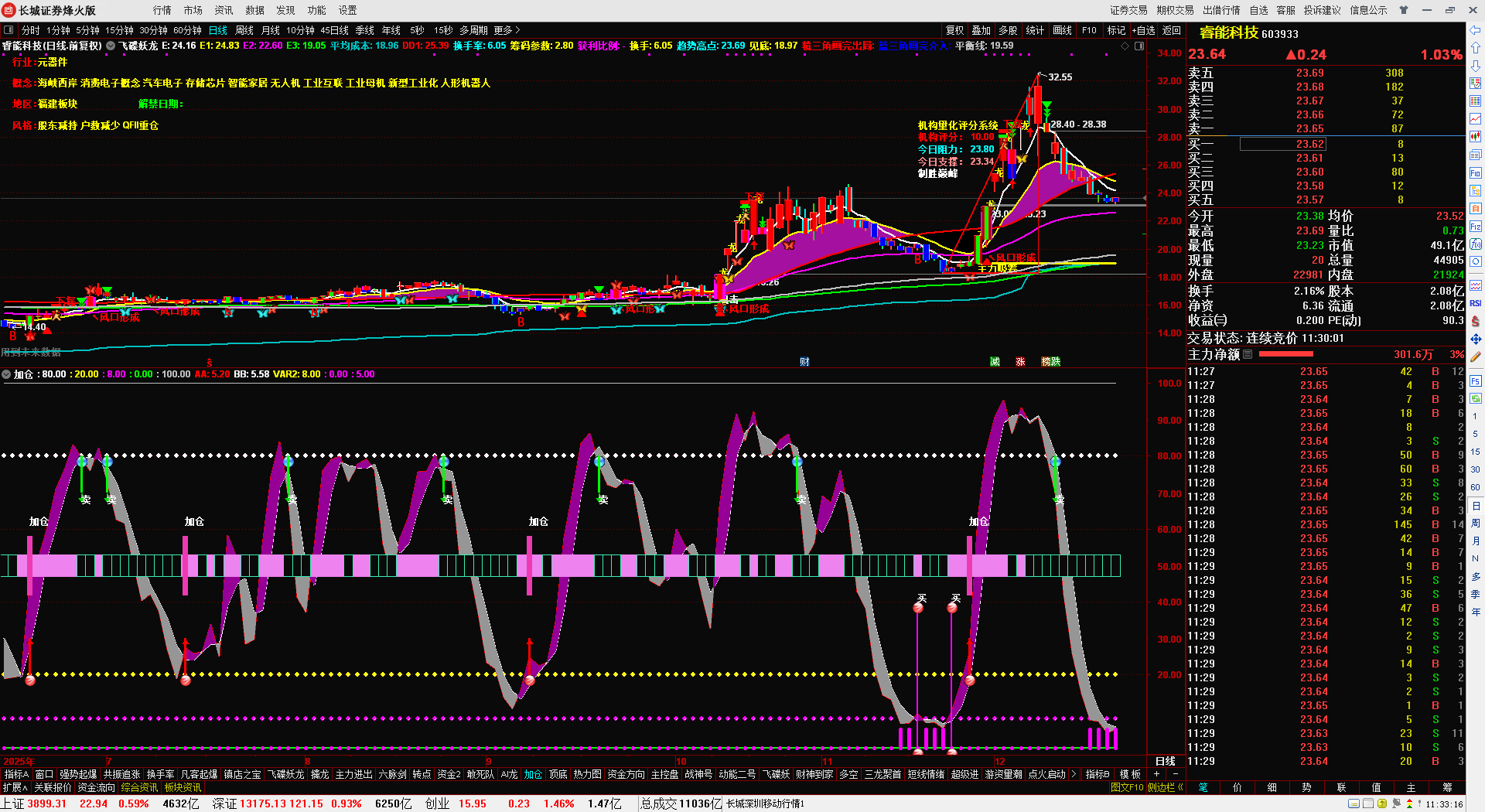Go to next stock with down arrow
1485x812 pixels.
click(x=1476, y=65)
